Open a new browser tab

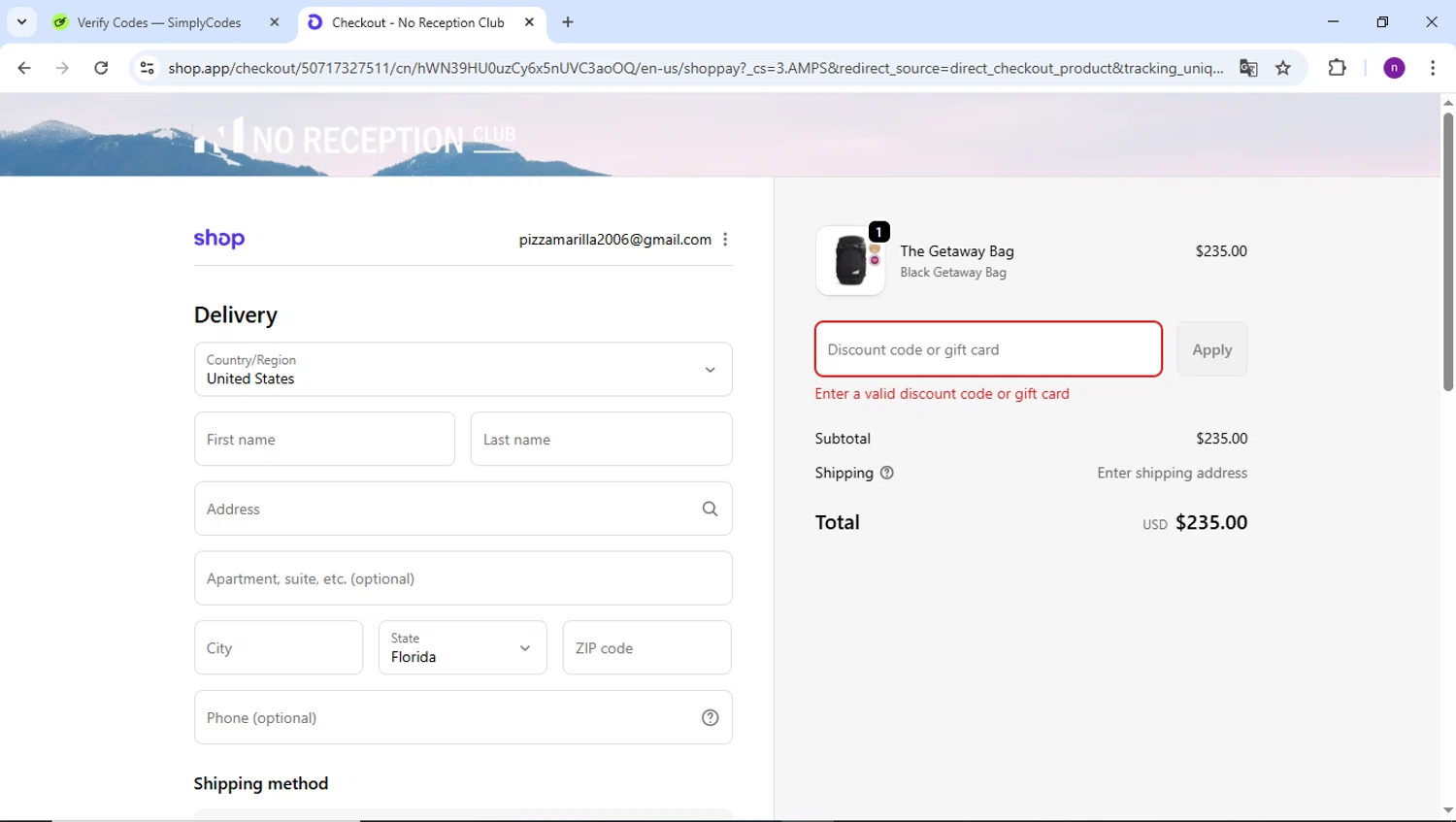pyautogui.click(x=568, y=22)
